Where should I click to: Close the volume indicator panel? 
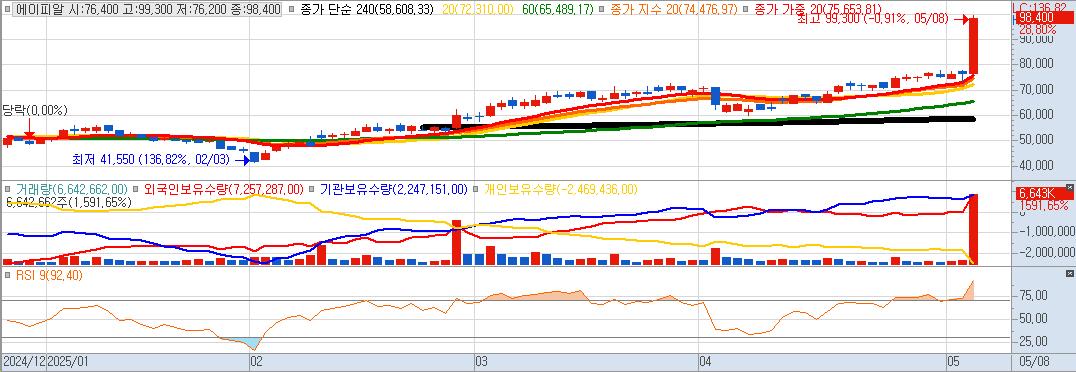click(x=1070, y=187)
